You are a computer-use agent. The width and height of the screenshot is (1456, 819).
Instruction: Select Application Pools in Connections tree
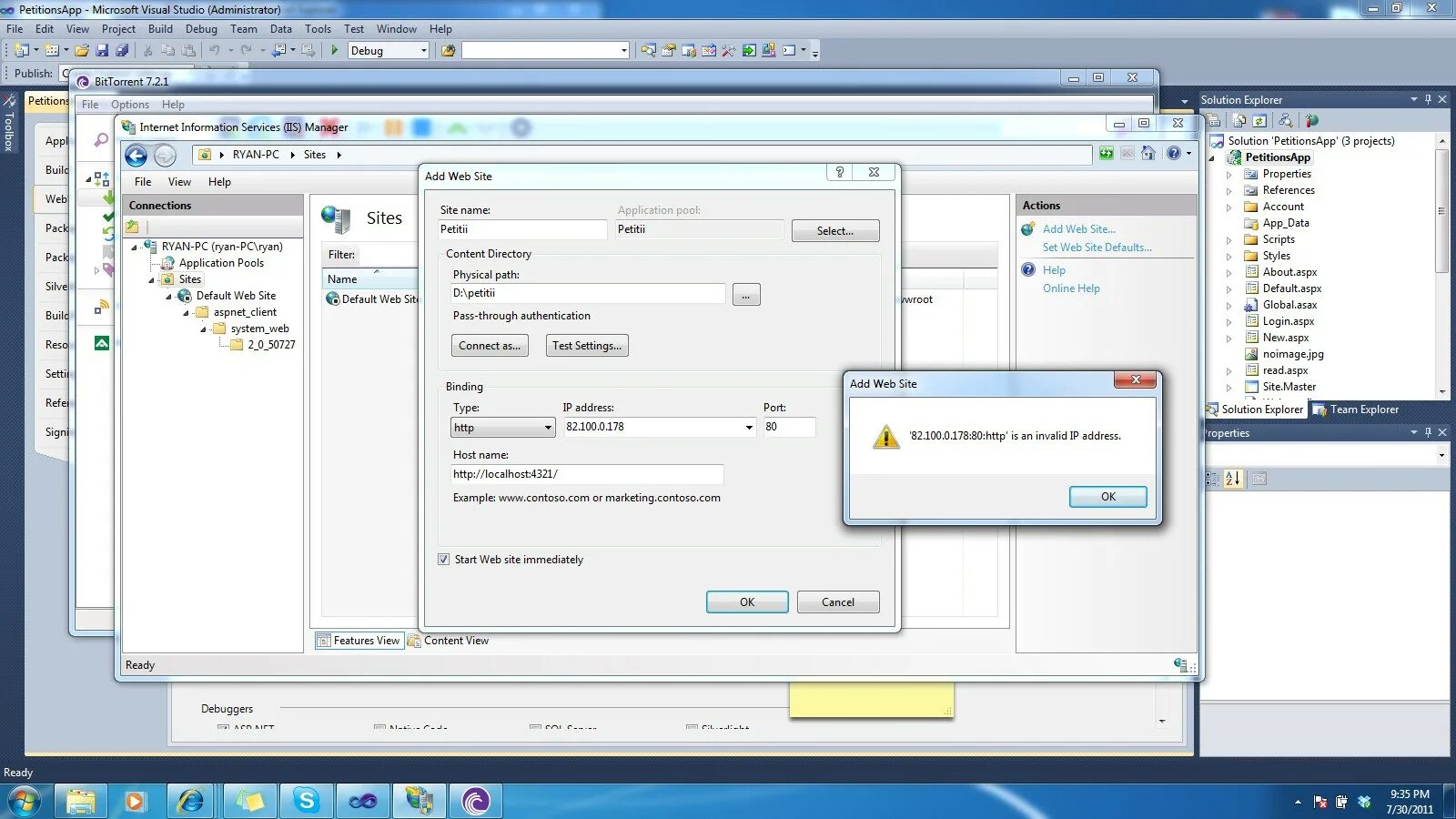pyautogui.click(x=221, y=263)
